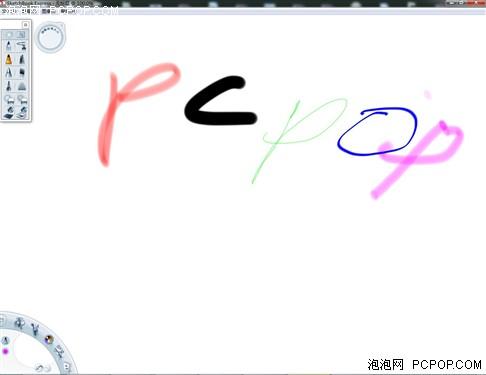Image resolution: width=486 pixels, height=375 pixels.
Task: Close the floating brush palette
Action: click(x=25, y=25)
